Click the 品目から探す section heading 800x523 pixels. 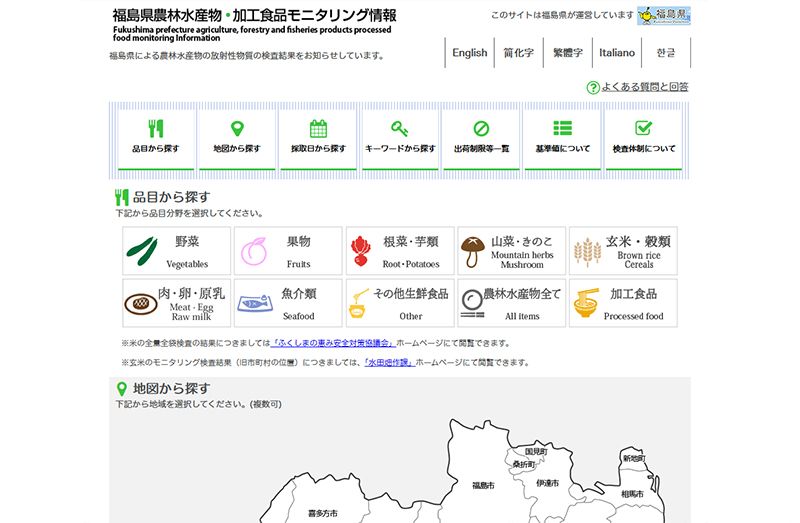click(x=171, y=197)
